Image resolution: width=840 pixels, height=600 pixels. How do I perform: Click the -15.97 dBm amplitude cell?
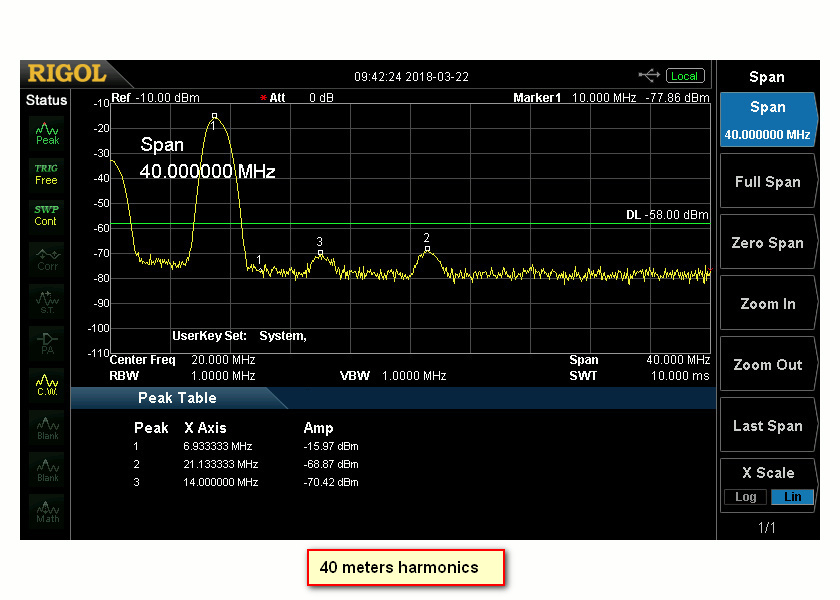coord(331,446)
